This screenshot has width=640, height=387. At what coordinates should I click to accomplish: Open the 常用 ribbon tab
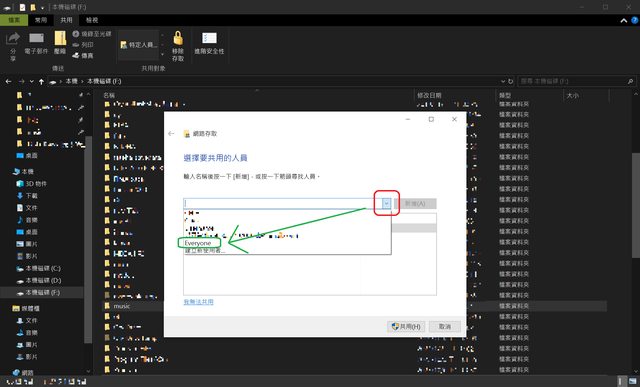point(40,20)
